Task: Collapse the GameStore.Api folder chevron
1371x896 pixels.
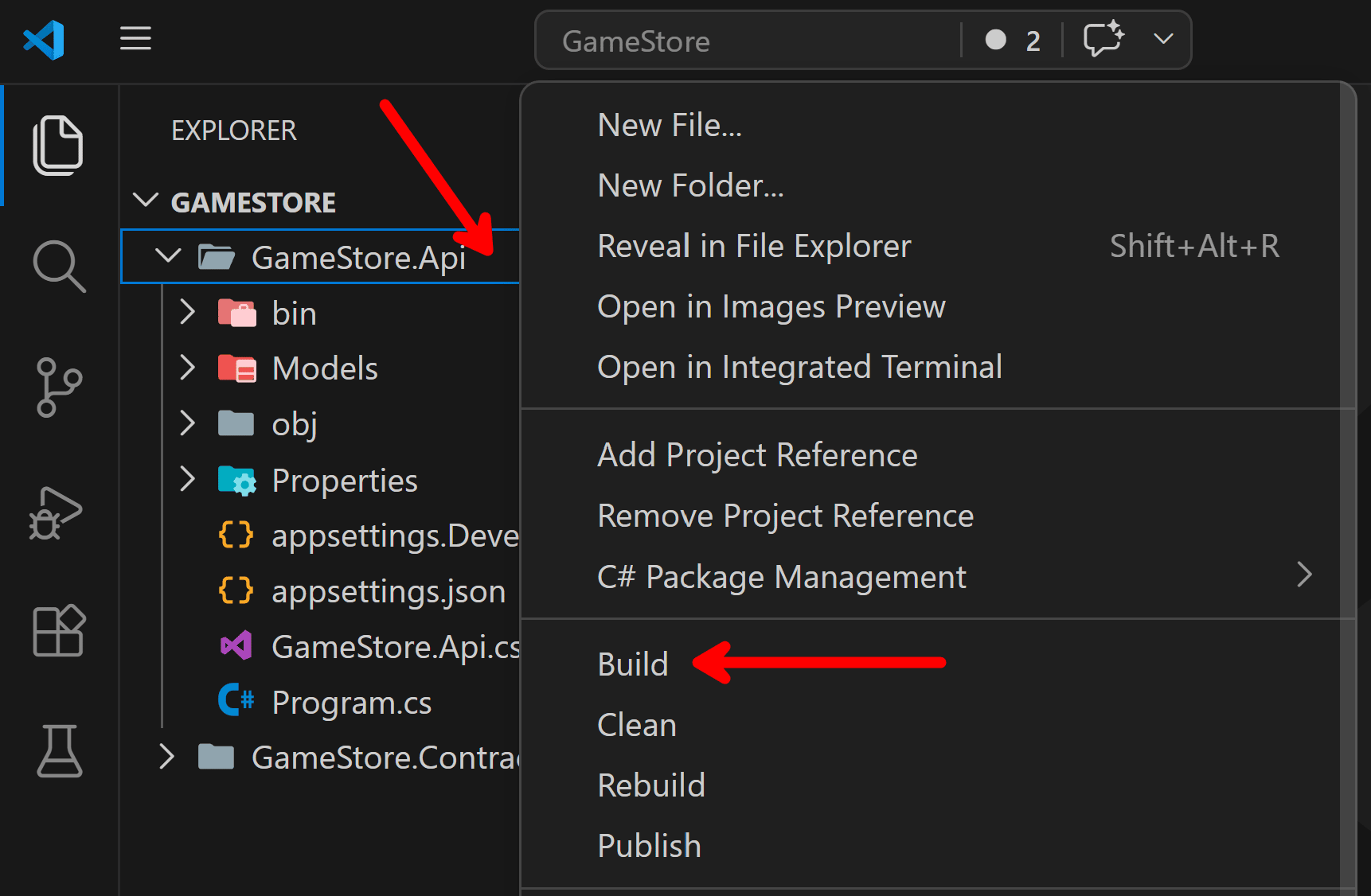Action: (168, 256)
